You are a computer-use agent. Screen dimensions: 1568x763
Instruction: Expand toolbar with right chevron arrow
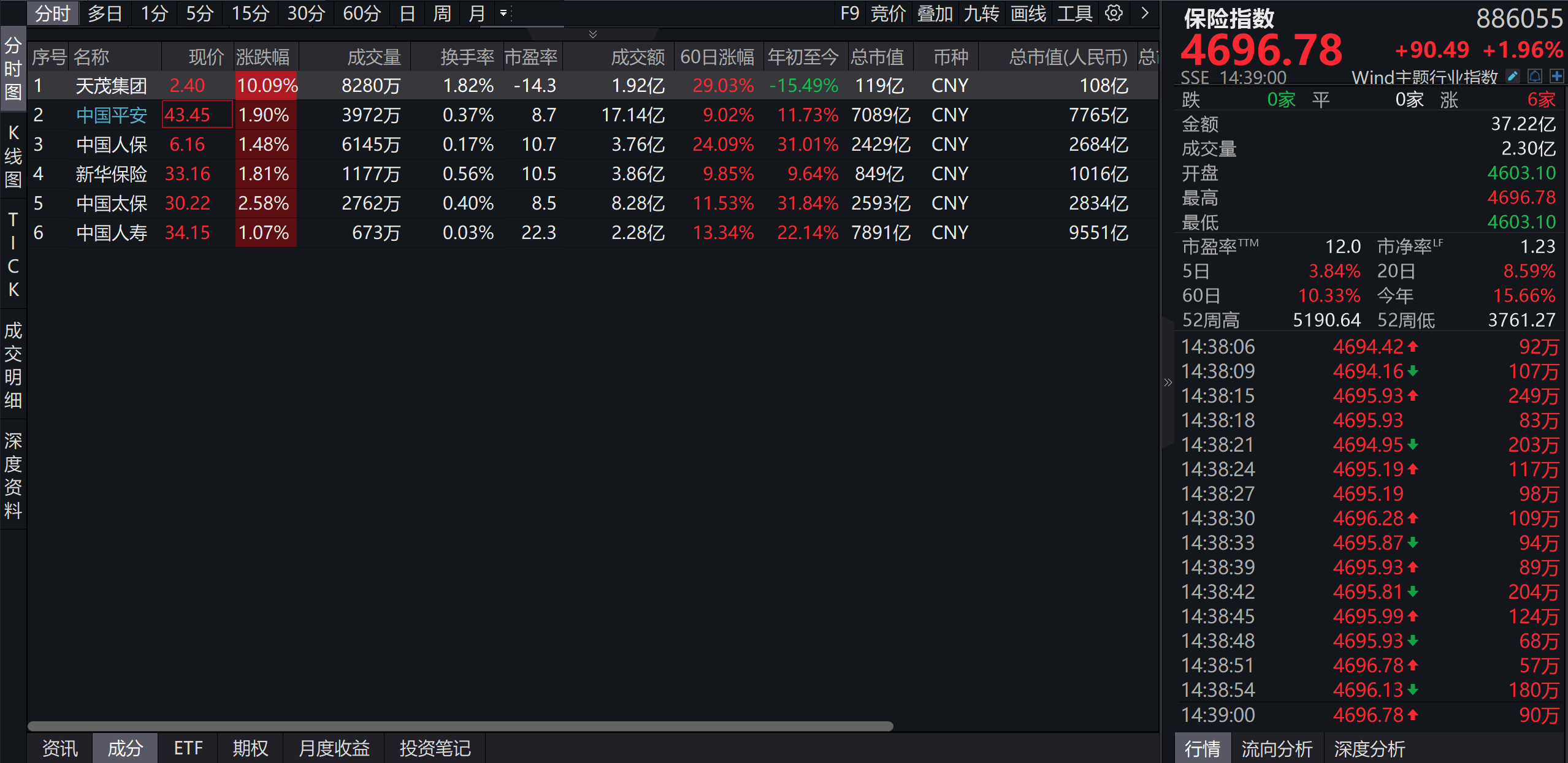coord(1144,13)
